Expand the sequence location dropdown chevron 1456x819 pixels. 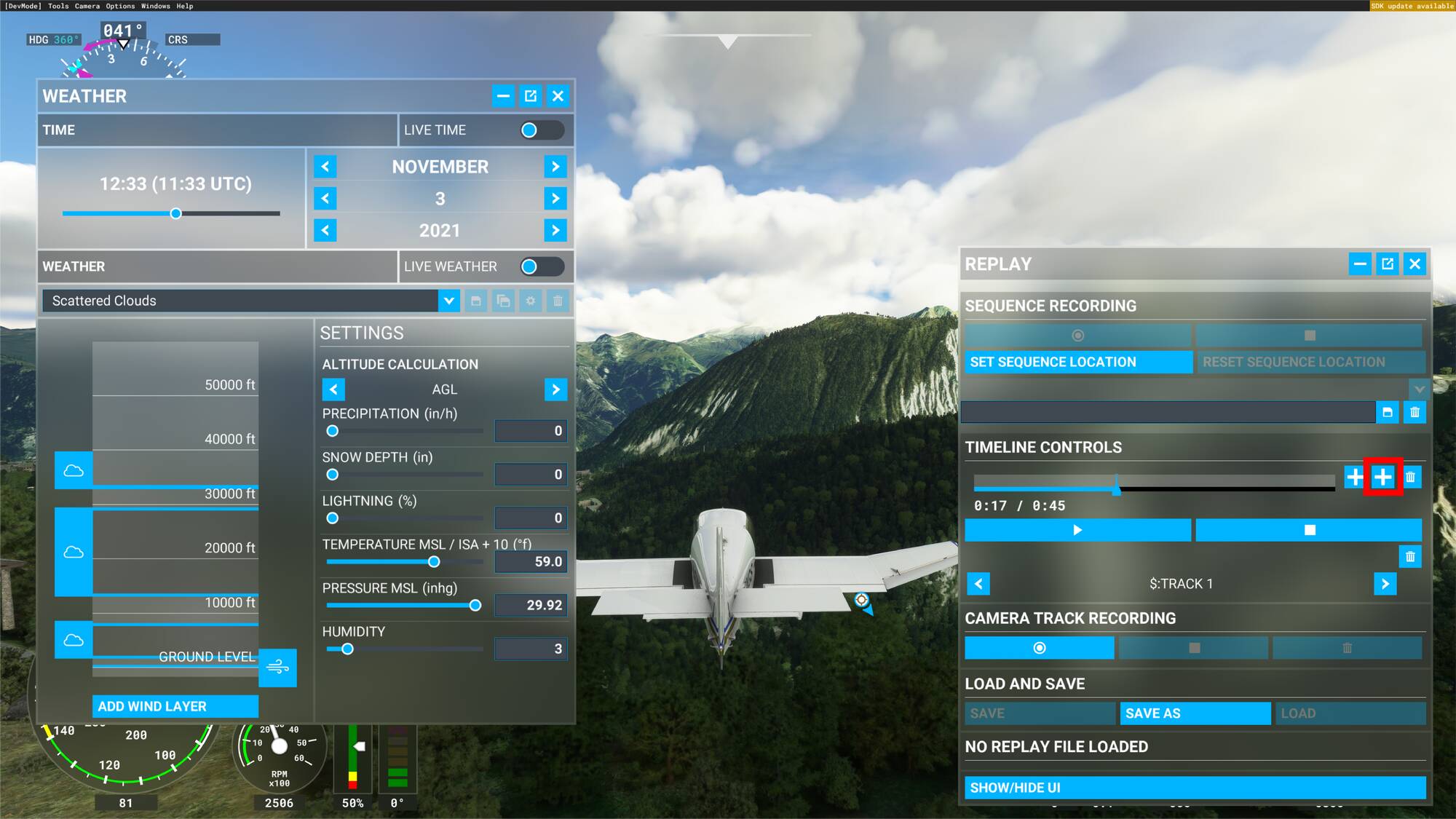(x=1419, y=389)
